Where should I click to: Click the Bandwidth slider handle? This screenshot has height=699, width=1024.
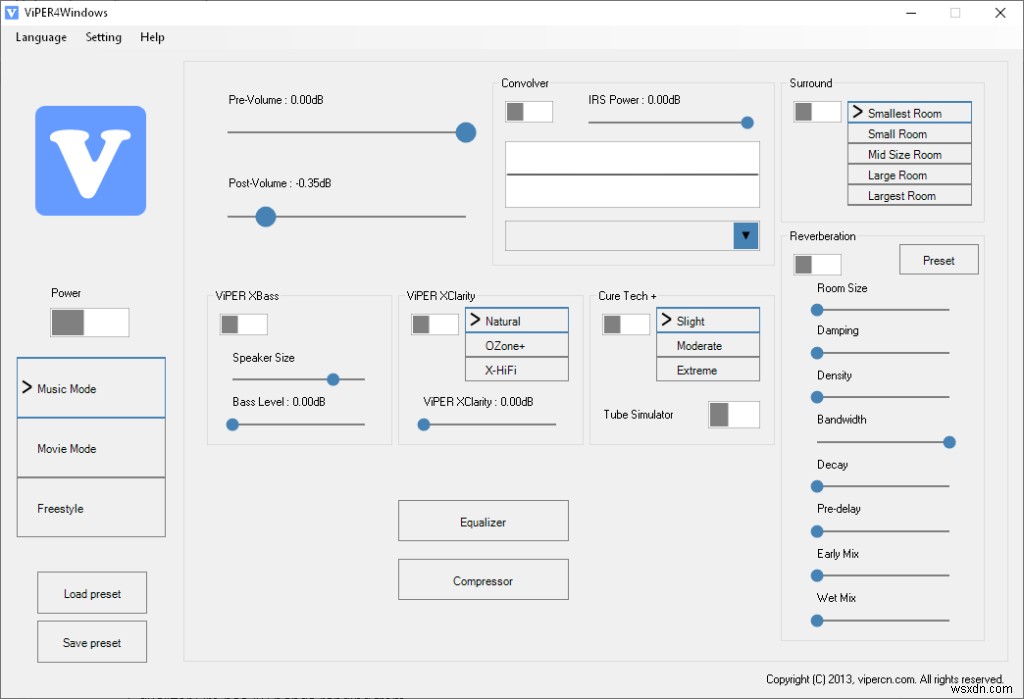(x=950, y=442)
